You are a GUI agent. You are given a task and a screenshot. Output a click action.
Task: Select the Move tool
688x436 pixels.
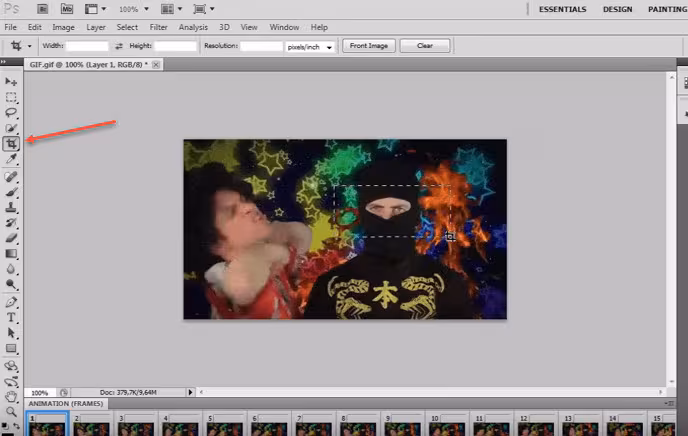click(11, 82)
